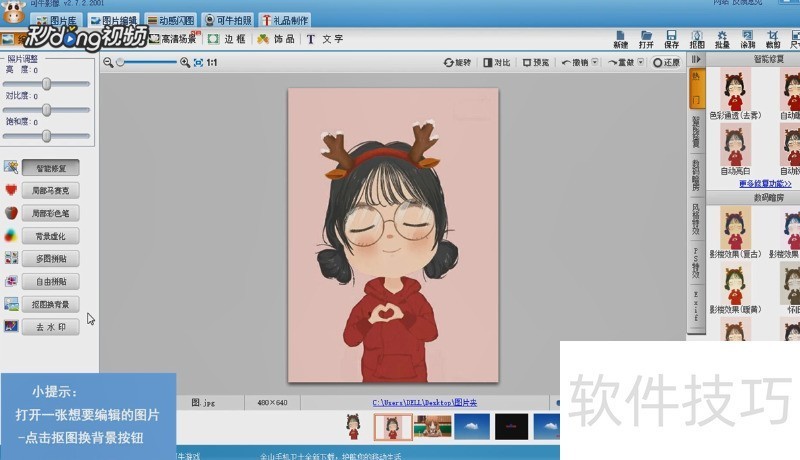The width and height of the screenshot is (800, 460).
Task: Click the zoom in magnifier icon
Action: [185, 62]
